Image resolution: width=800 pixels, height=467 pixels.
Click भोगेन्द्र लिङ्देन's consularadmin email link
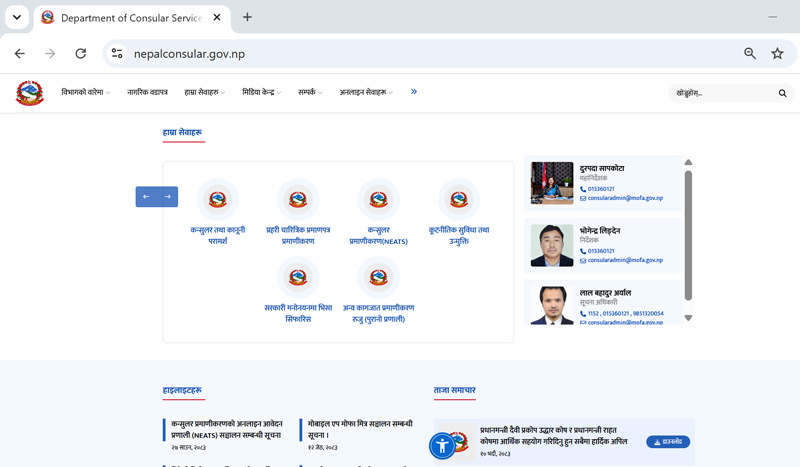click(x=625, y=260)
